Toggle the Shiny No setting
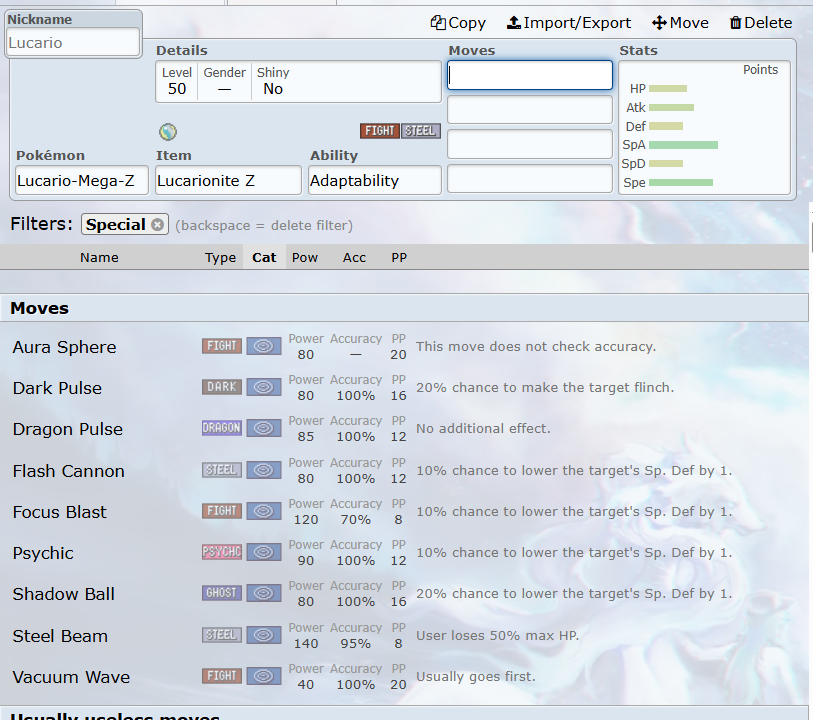Image resolution: width=813 pixels, height=720 pixels. (273, 81)
